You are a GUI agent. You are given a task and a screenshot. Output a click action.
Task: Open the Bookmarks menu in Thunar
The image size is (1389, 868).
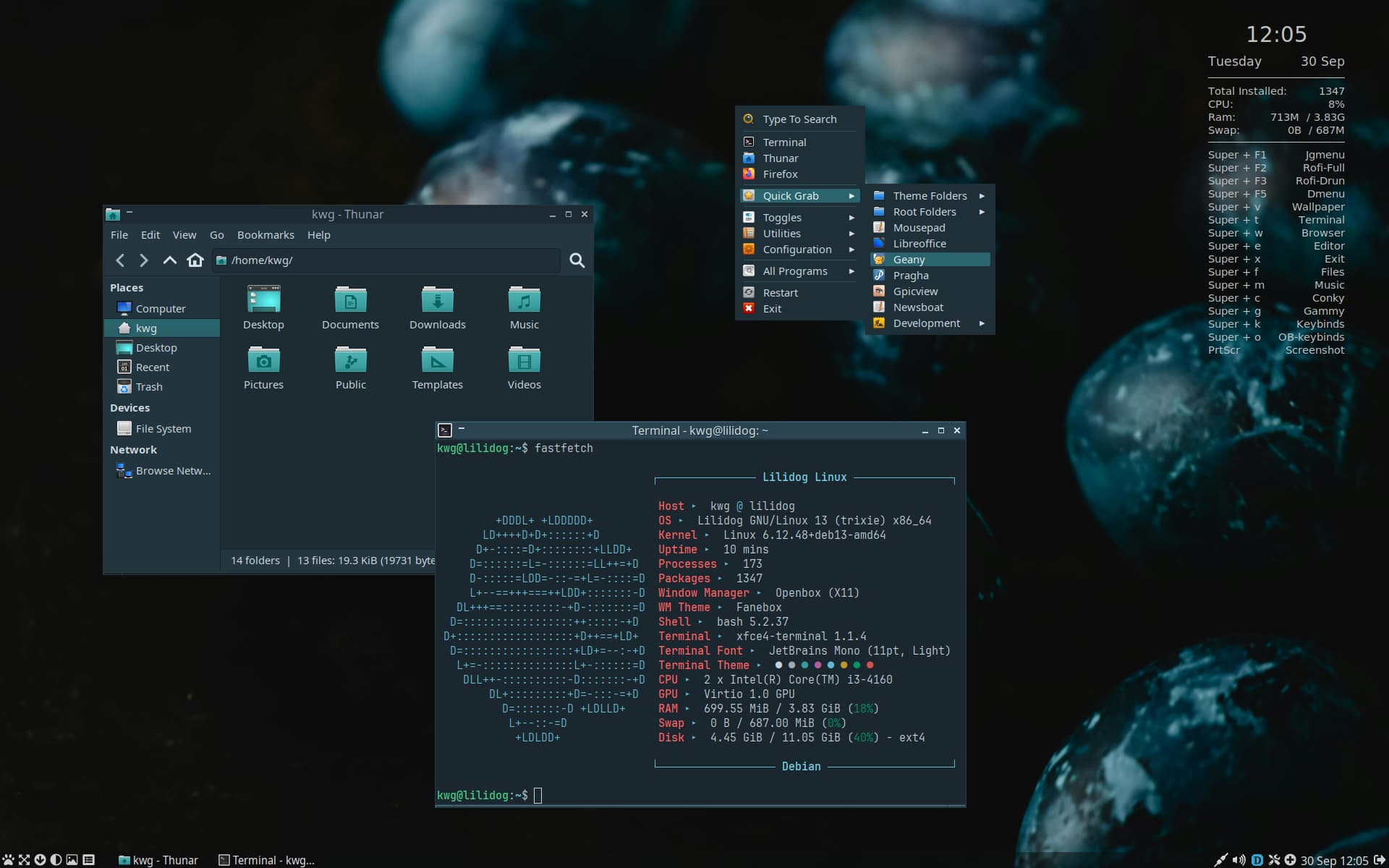266,235
